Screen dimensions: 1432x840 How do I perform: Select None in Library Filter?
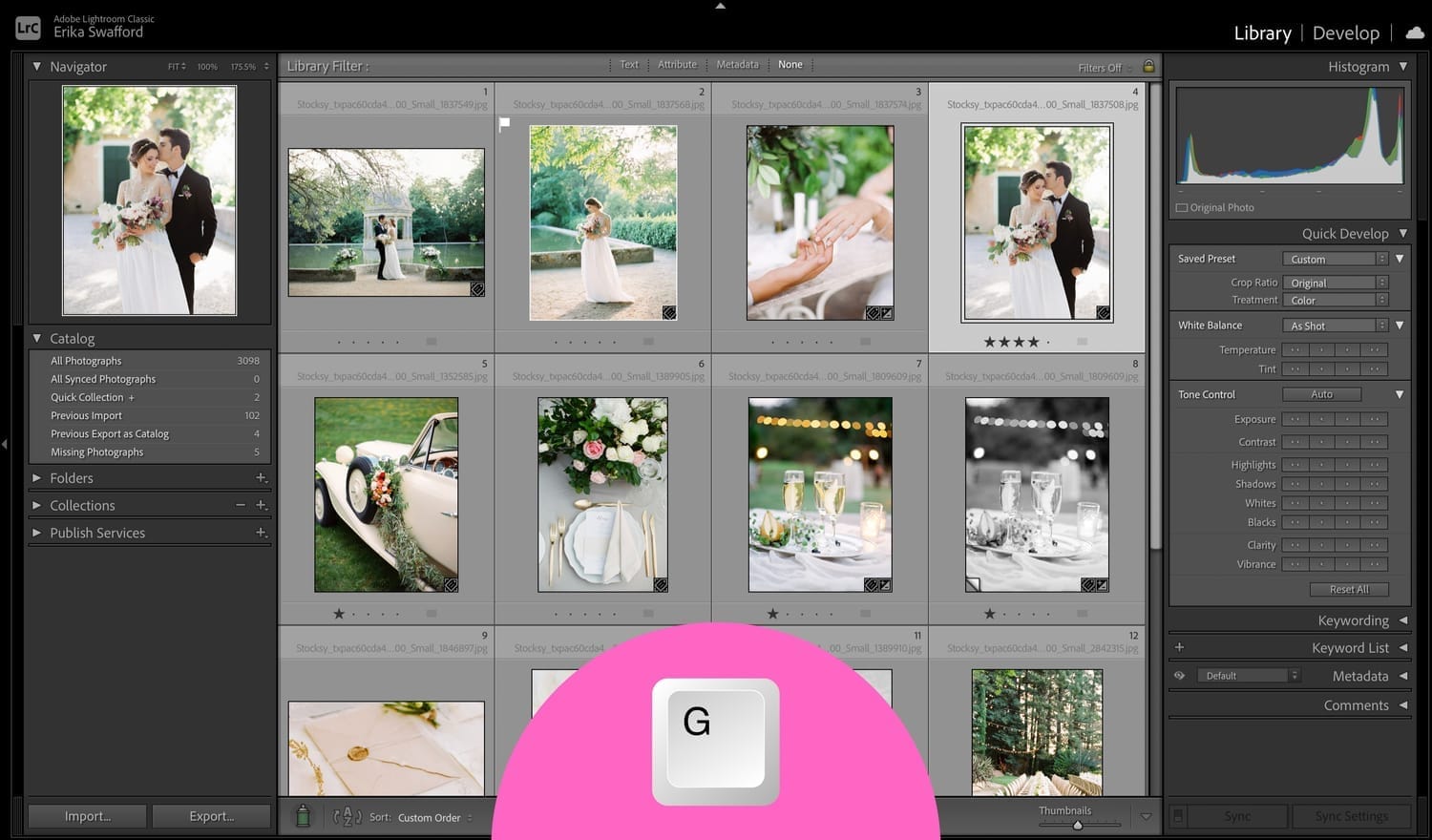(790, 65)
